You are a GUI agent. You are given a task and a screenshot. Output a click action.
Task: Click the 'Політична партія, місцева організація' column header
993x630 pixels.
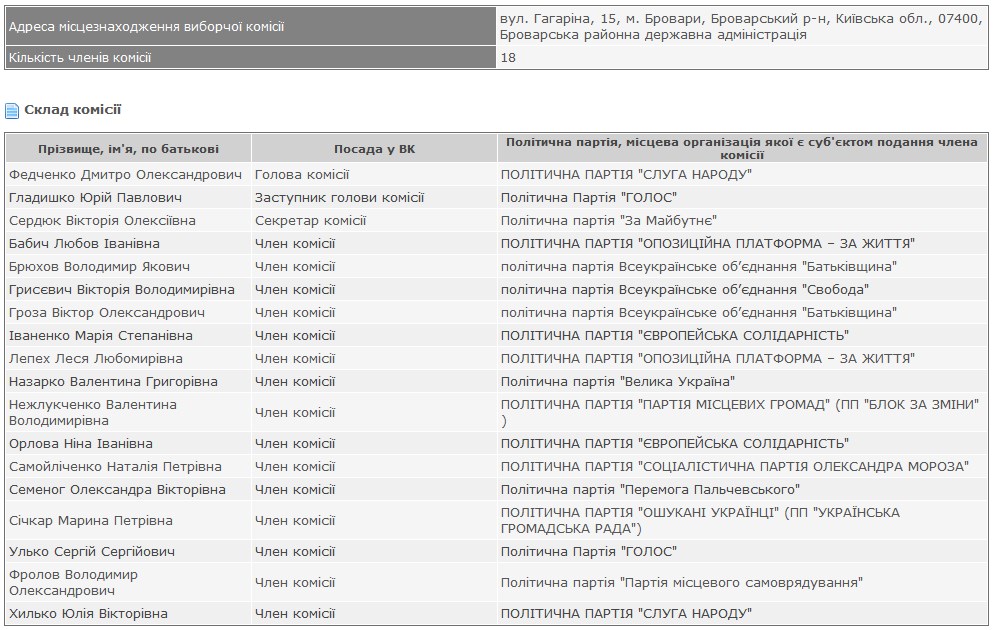[x=742, y=149]
